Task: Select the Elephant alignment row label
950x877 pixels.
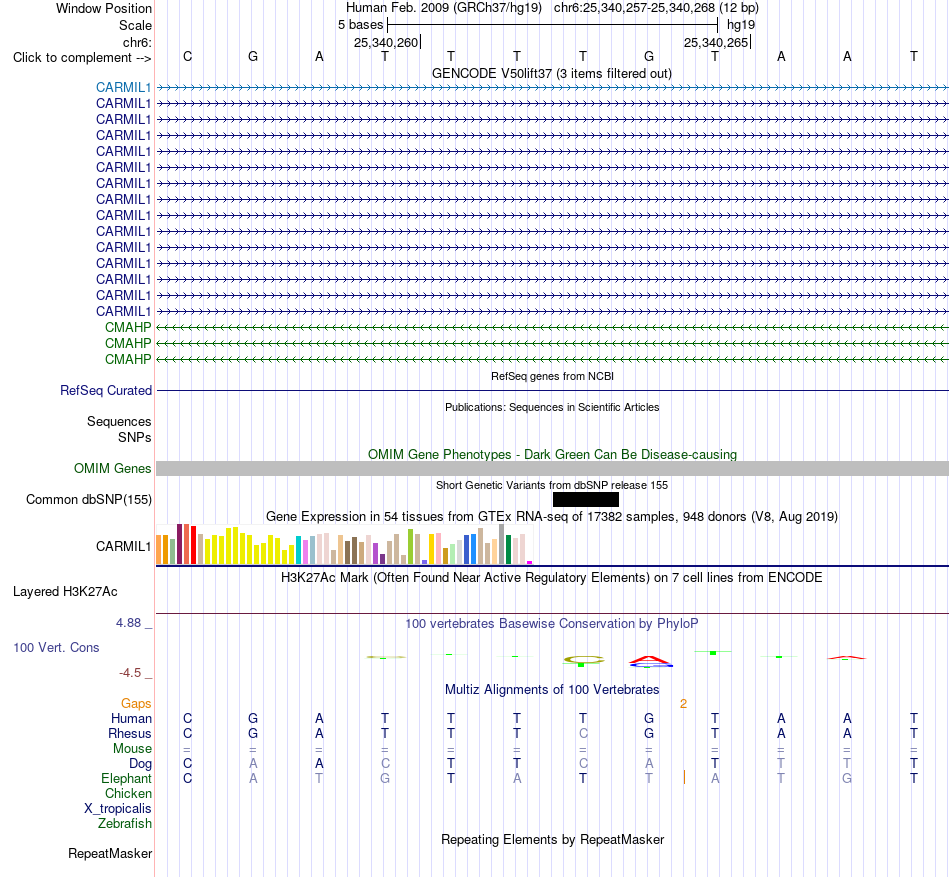Action: [x=126, y=778]
